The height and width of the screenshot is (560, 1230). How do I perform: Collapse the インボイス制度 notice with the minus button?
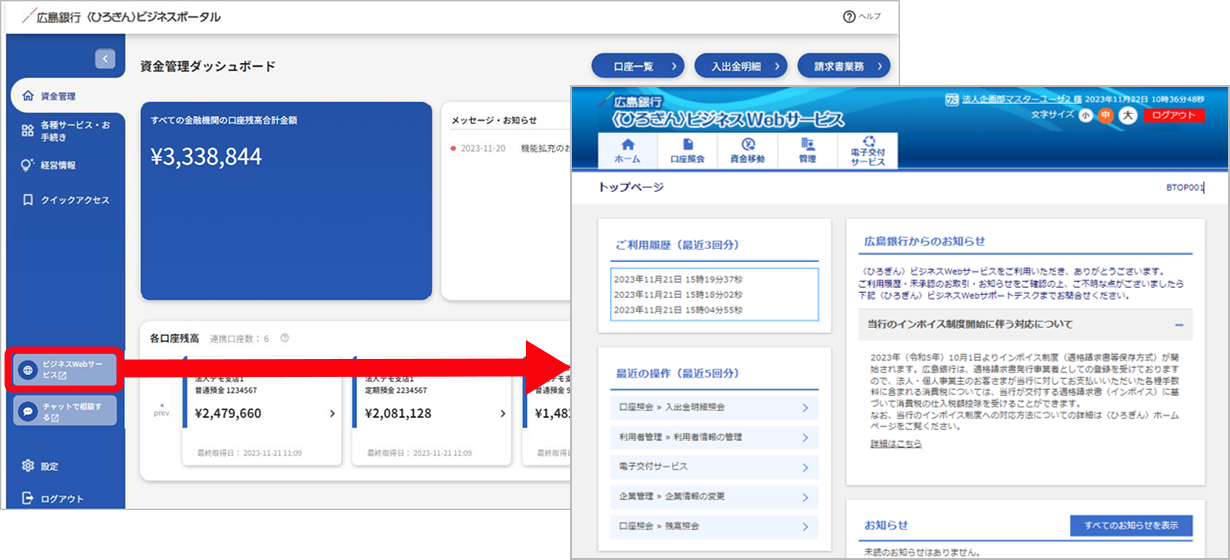pos(1179,325)
